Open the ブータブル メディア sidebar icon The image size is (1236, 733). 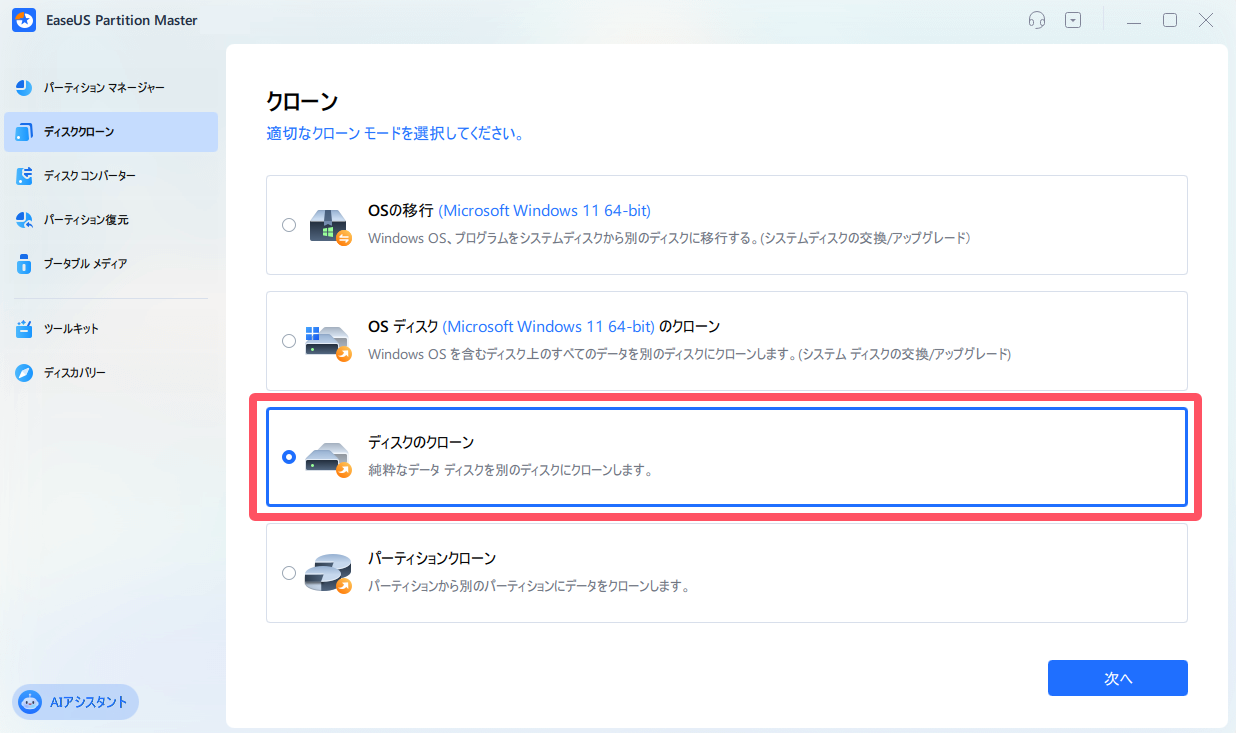pyautogui.click(x=23, y=263)
